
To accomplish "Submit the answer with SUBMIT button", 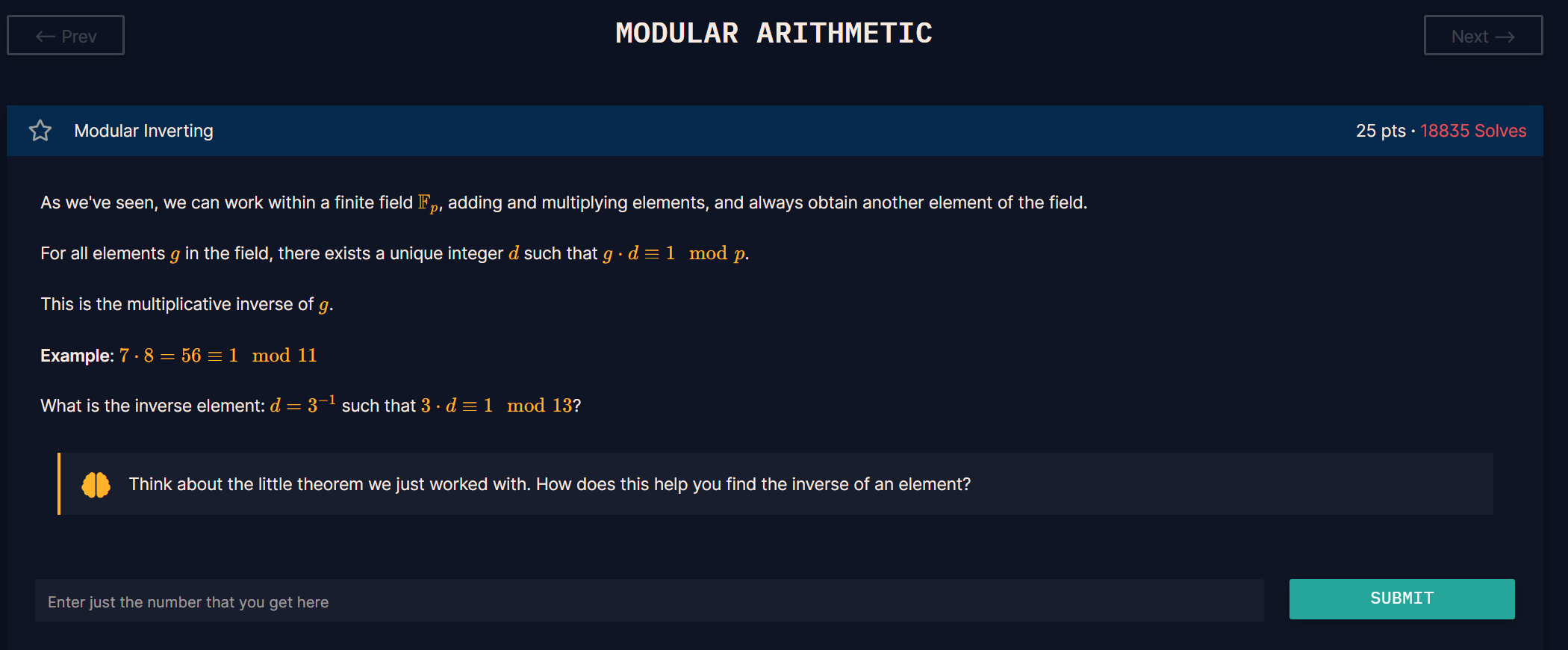I will click(x=1401, y=598).
